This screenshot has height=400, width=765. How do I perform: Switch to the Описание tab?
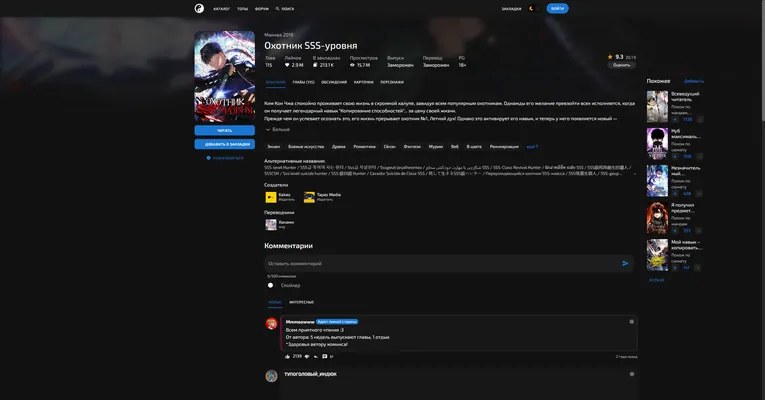tap(275, 82)
